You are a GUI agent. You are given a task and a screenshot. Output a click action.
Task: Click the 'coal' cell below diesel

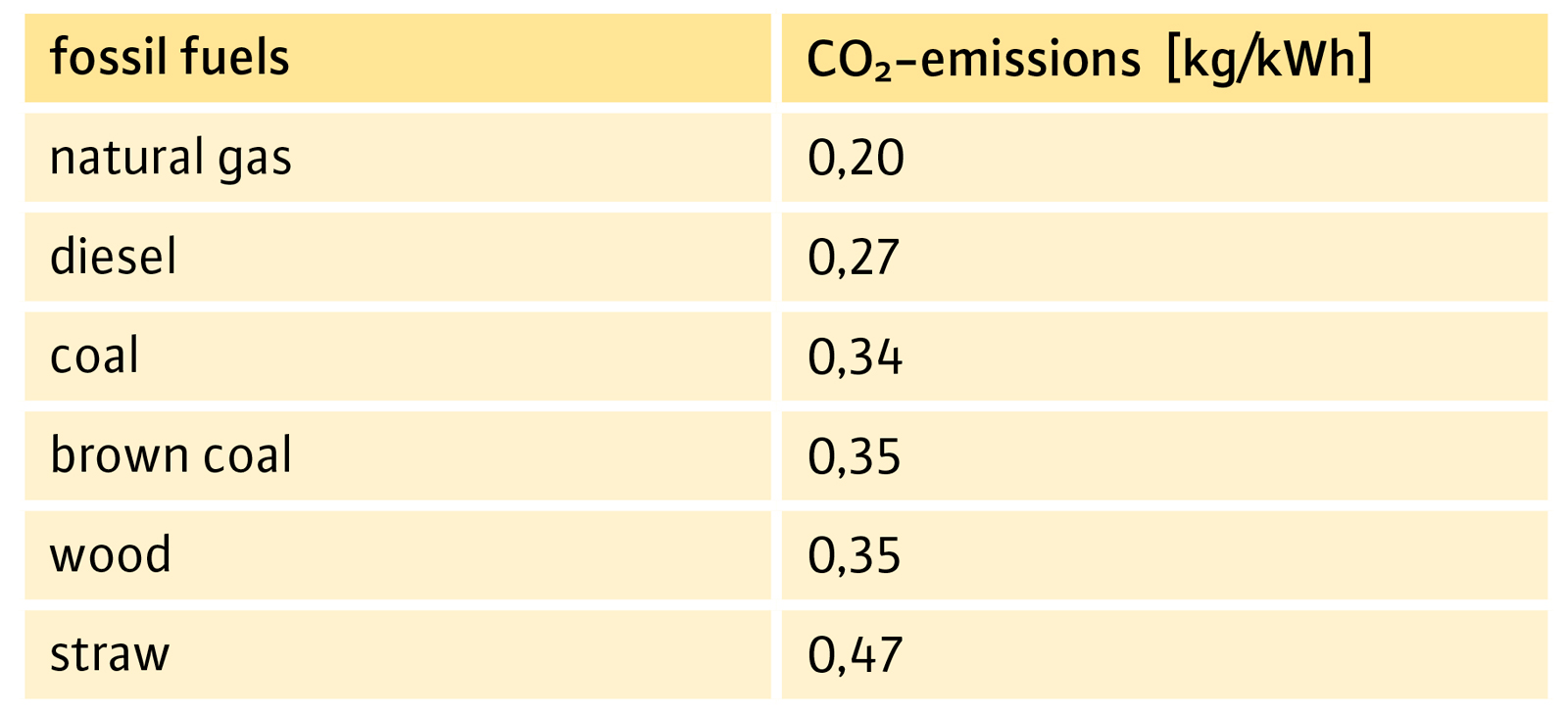pos(94,357)
